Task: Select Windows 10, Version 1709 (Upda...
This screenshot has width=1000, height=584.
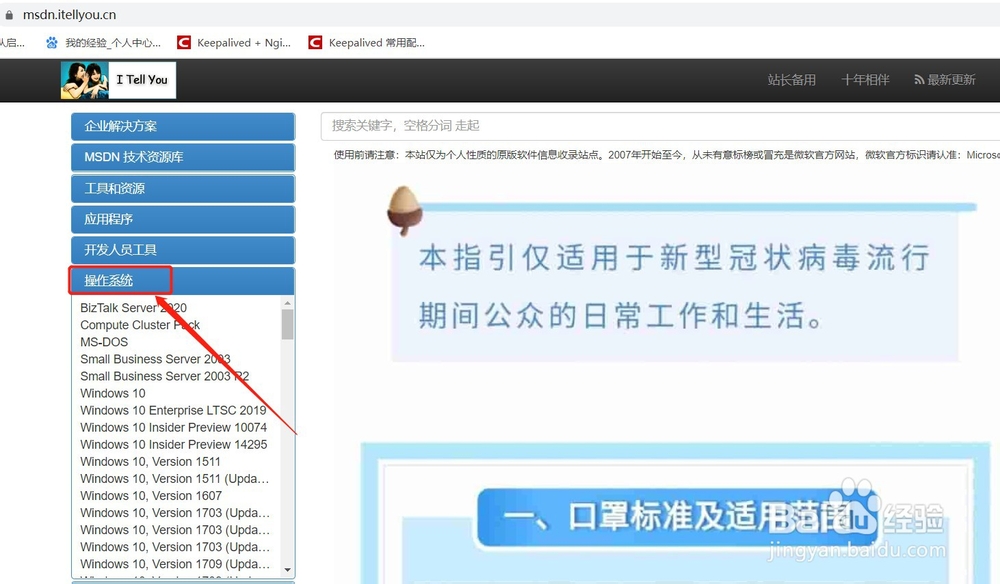Action: tap(175, 564)
